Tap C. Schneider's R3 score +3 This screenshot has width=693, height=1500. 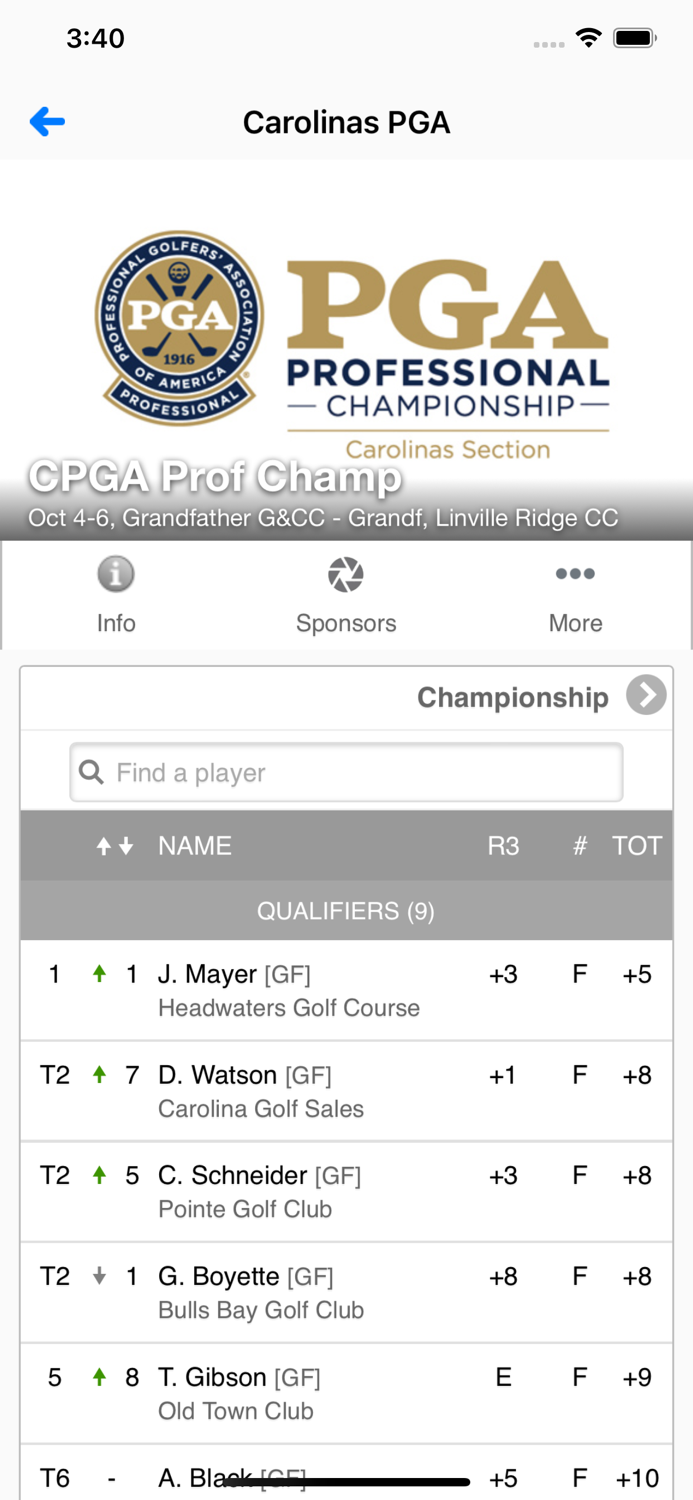pos(502,1175)
